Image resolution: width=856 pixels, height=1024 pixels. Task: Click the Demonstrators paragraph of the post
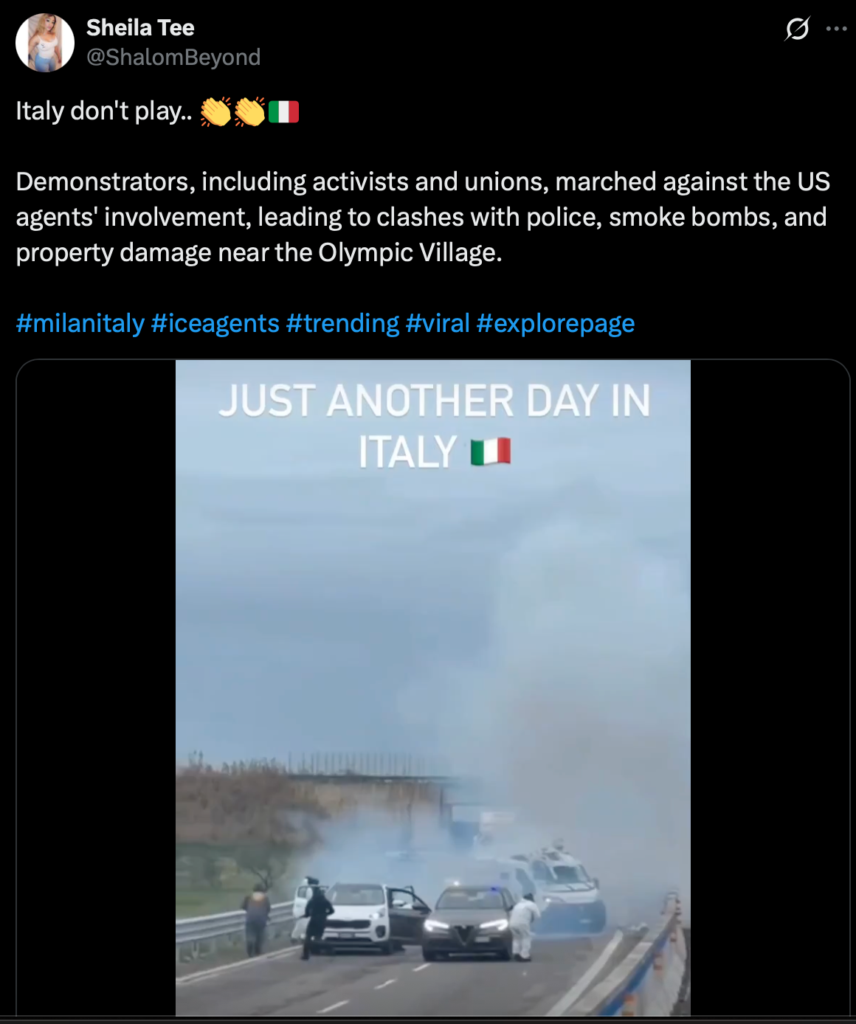coord(422,217)
